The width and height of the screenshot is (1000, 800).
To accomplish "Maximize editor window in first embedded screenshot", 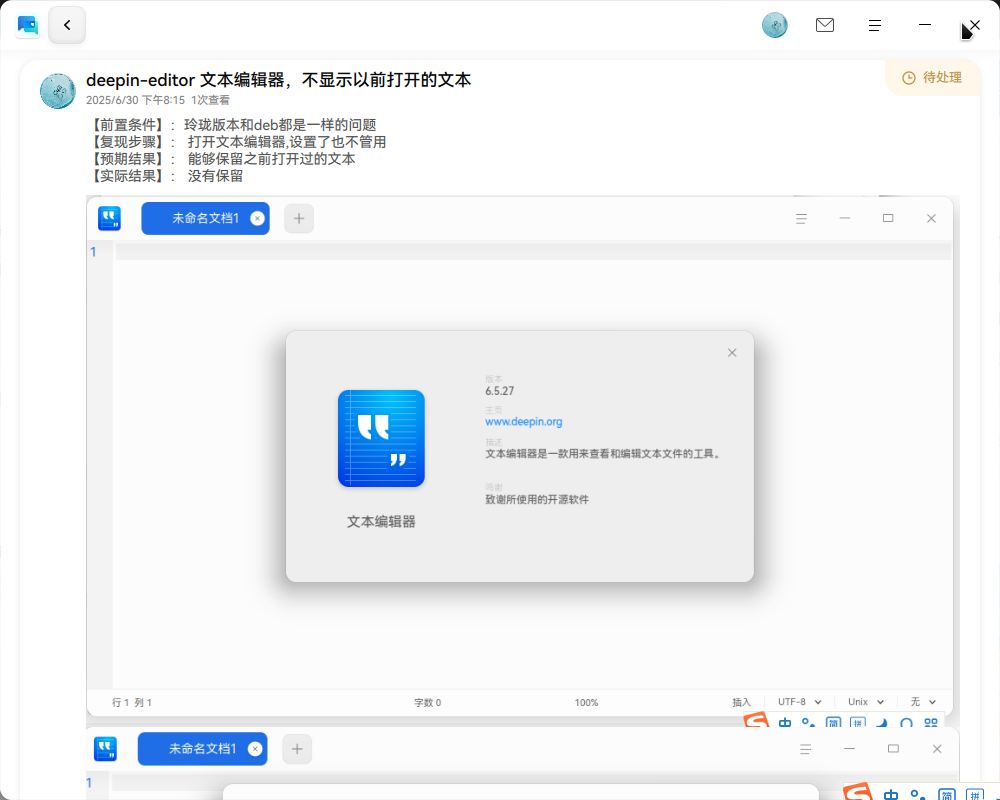I will pos(888,218).
